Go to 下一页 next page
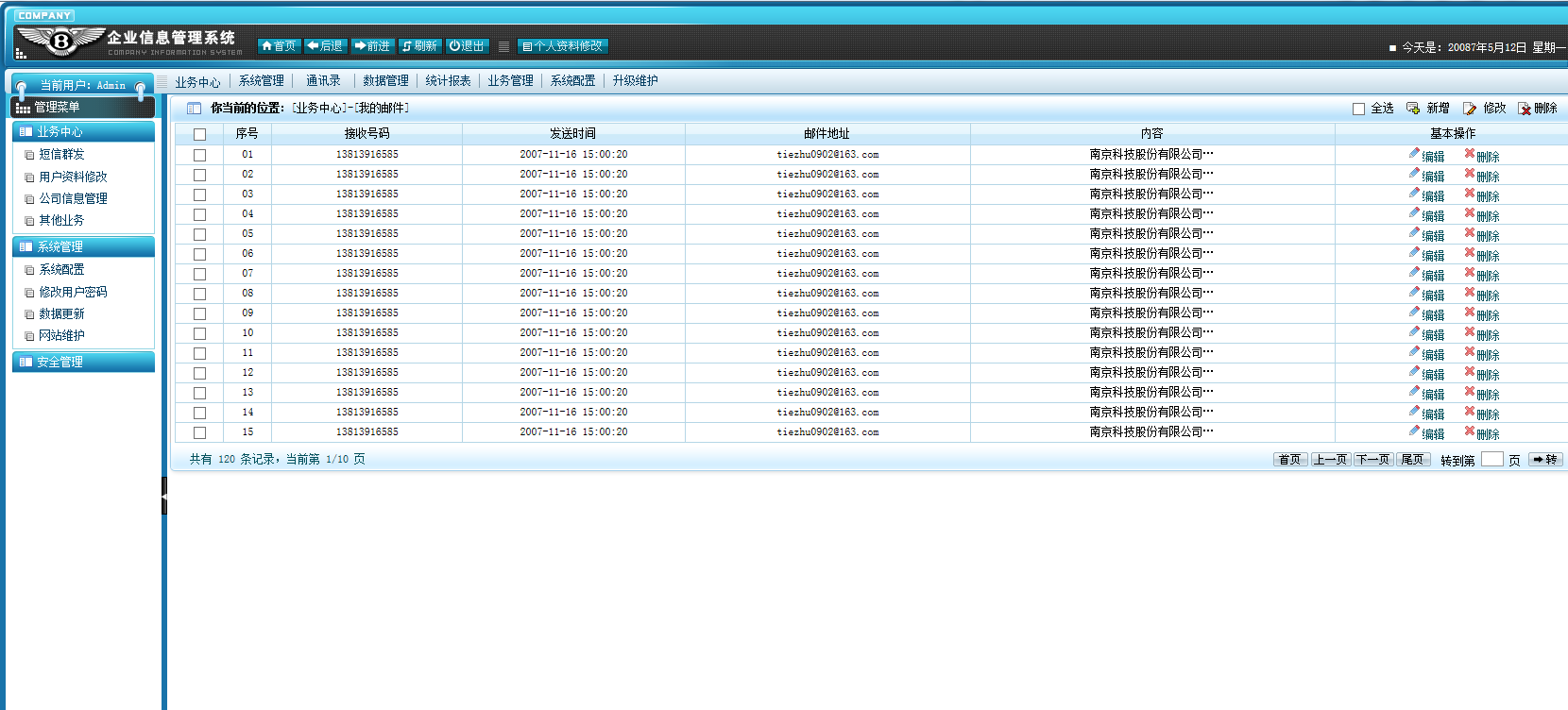This screenshot has width=1568, height=710. pyautogui.click(x=1372, y=460)
